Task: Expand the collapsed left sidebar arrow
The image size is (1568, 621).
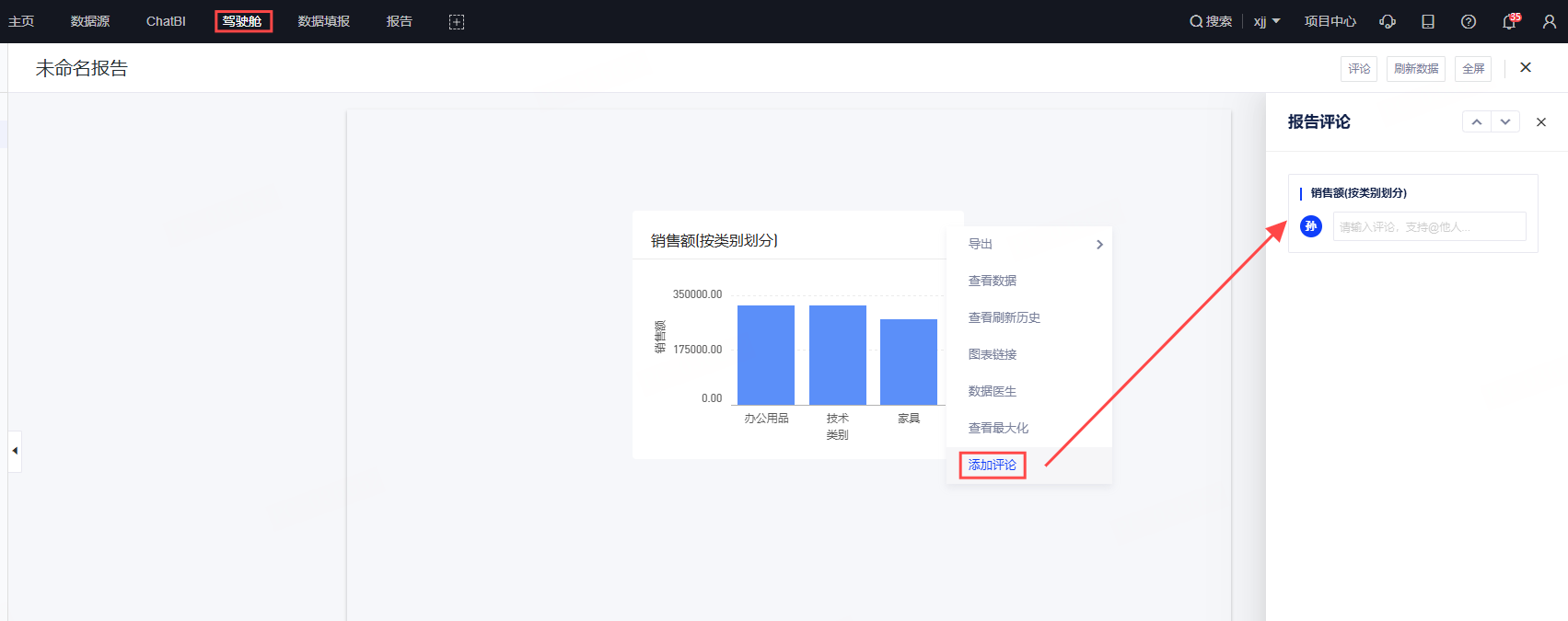Action: point(15,451)
